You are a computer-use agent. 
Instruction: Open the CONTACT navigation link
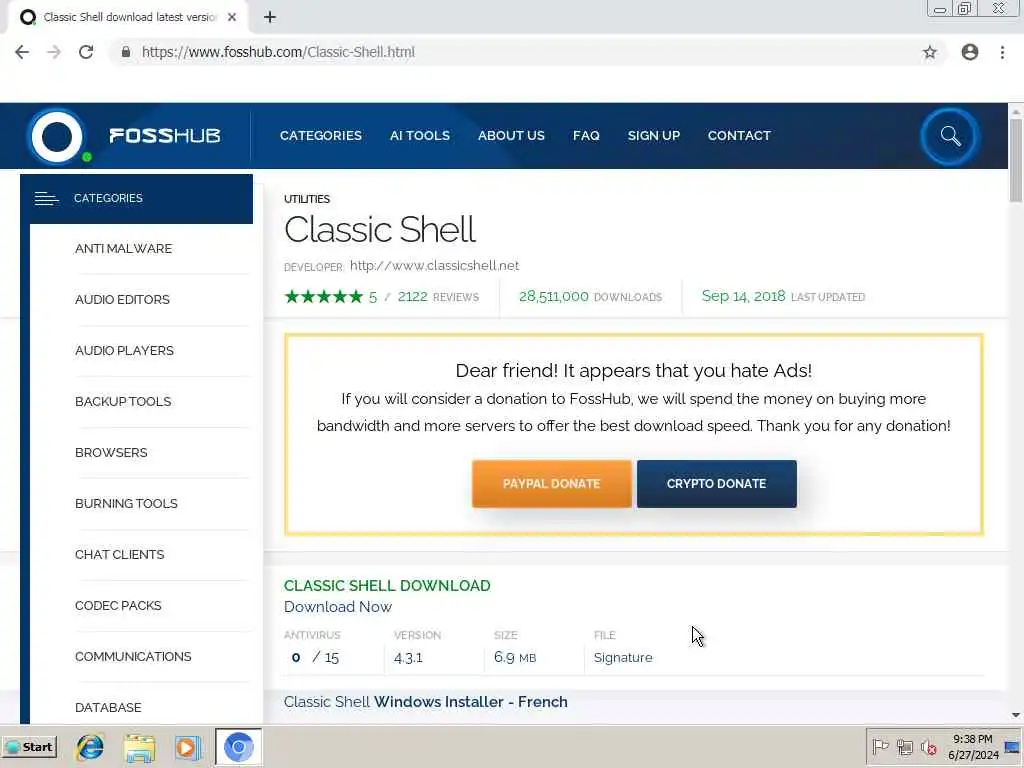[x=739, y=136]
